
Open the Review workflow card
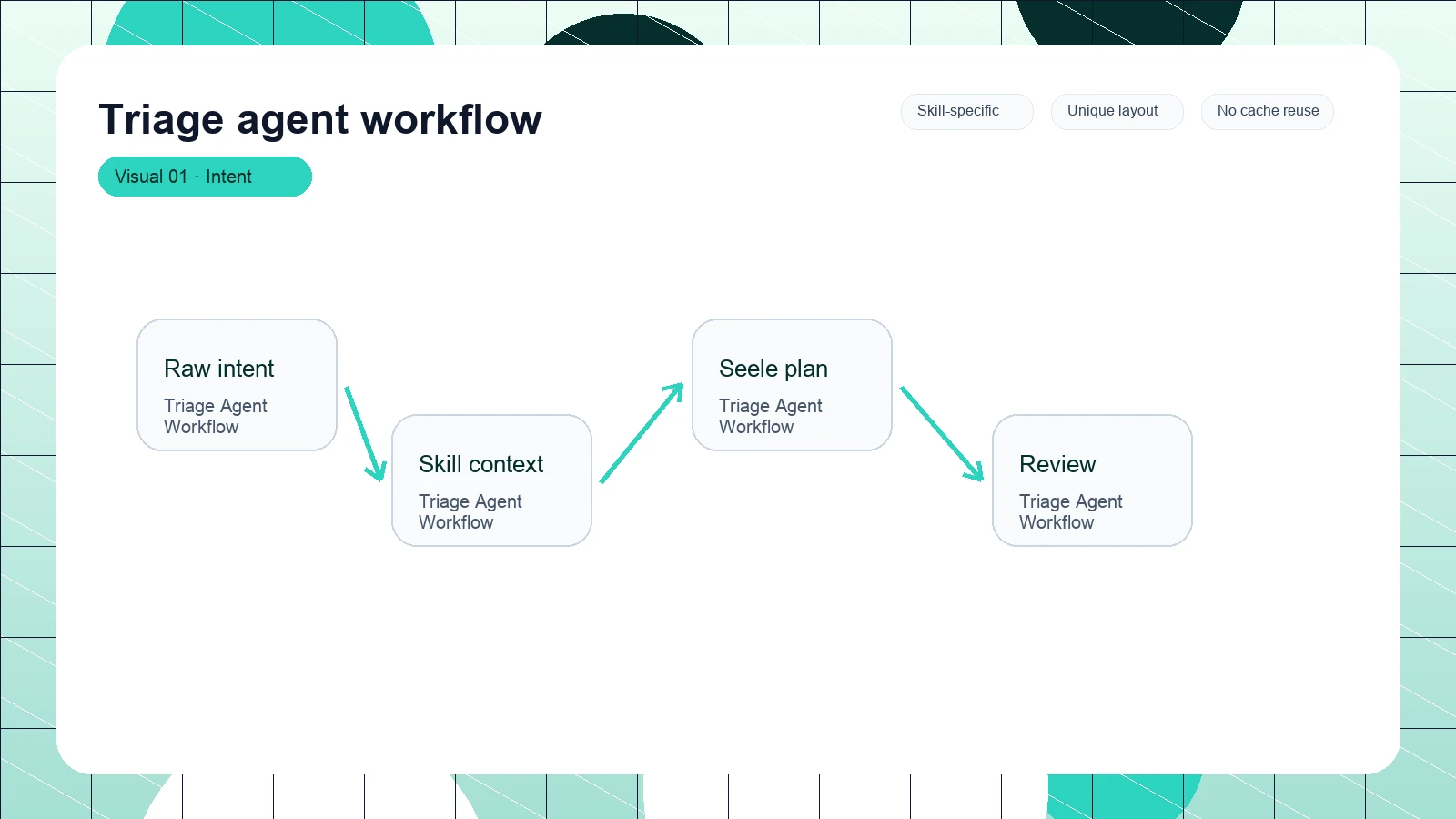click(x=1092, y=480)
